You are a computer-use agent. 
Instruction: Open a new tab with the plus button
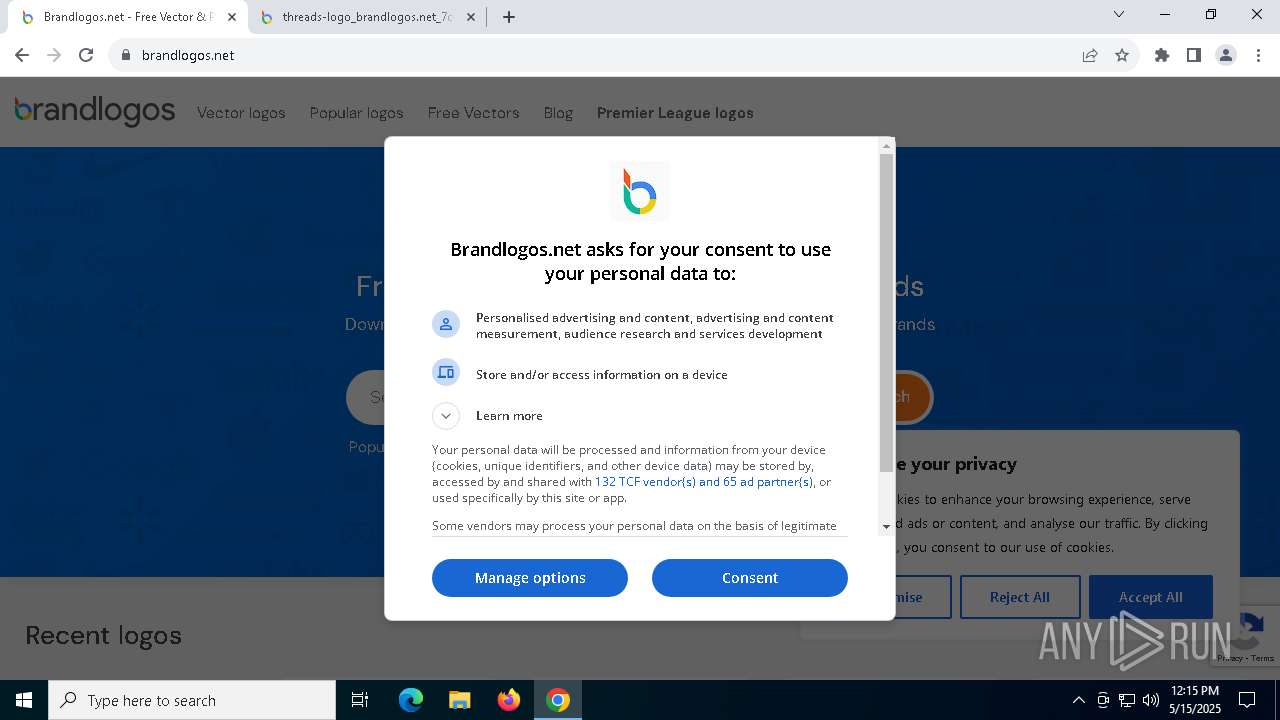tap(509, 17)
